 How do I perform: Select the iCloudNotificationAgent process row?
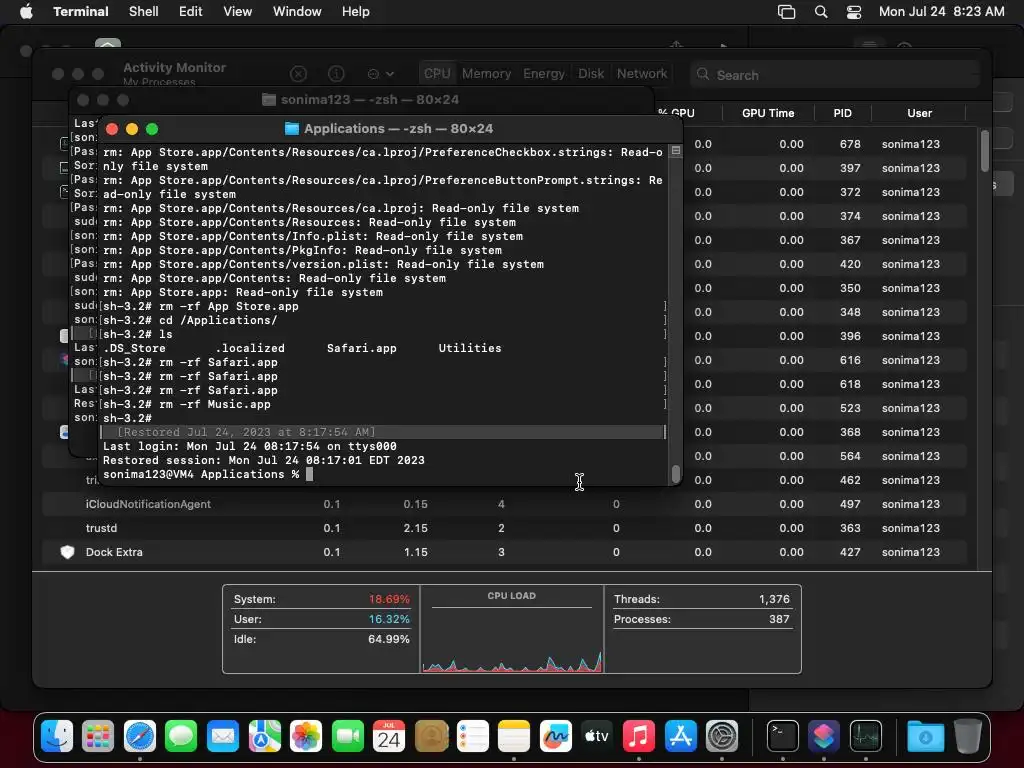click(x=504, y=504)
